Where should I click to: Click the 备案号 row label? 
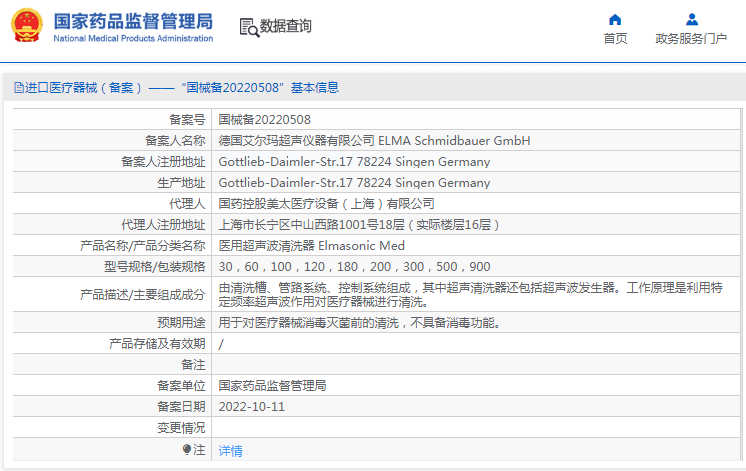pyautogui.click(x=187, y=119)
